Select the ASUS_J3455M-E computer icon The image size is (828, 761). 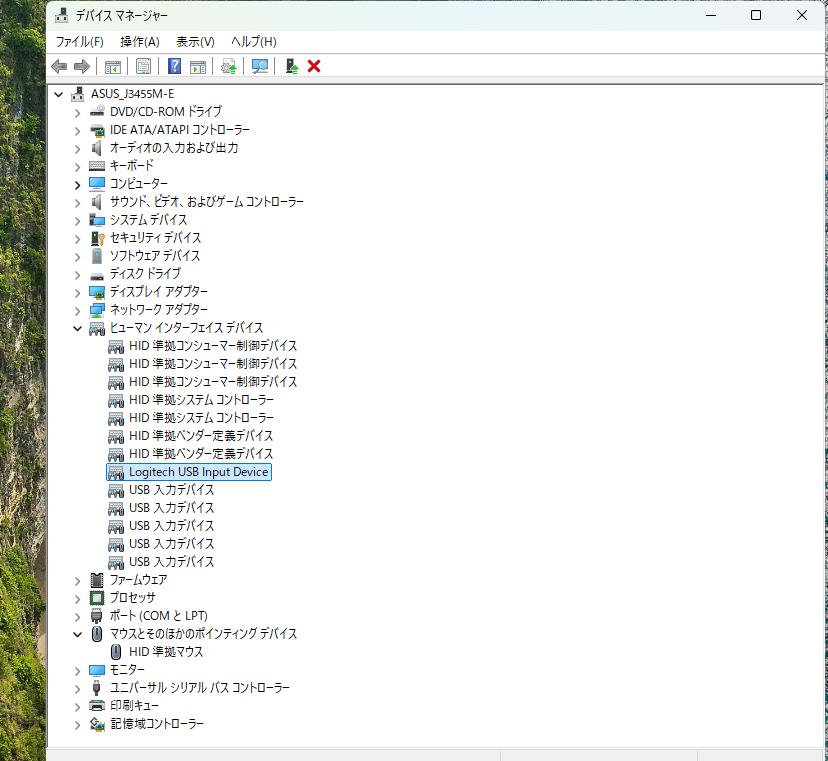point(78,94)
